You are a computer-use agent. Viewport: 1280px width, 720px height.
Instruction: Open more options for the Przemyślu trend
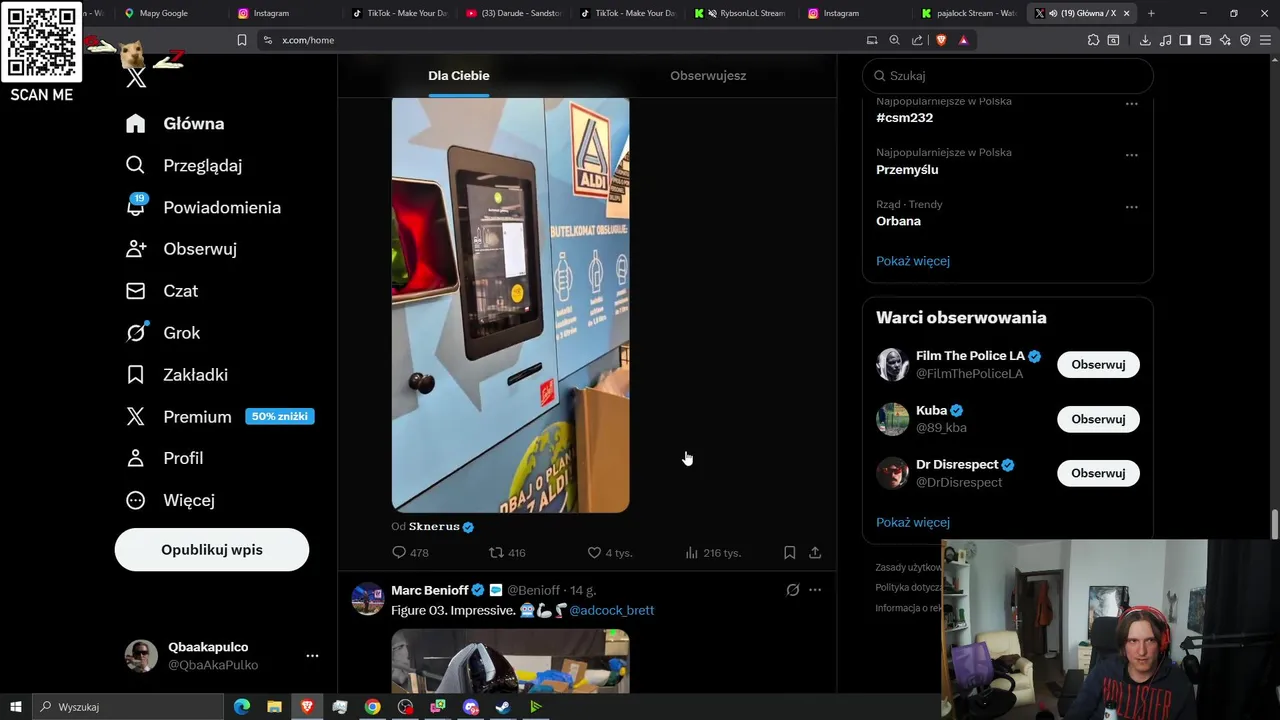coord(1132,155)
